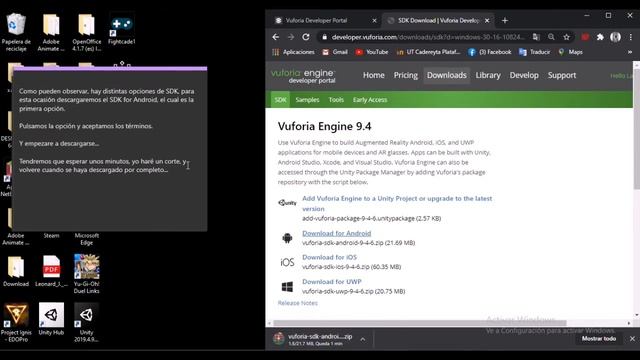This screenshot has height=360, width=640.
Task: Click the Windows logo beside UWP download
Action: point(287,287)
